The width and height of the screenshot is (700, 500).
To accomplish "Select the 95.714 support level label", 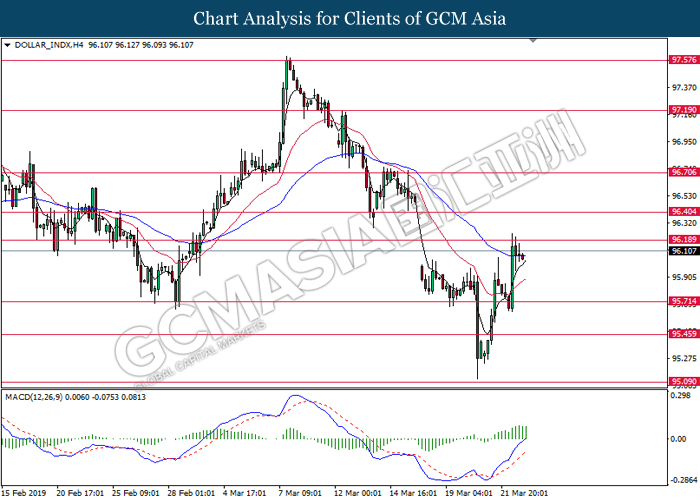I will tap(683, 302).
